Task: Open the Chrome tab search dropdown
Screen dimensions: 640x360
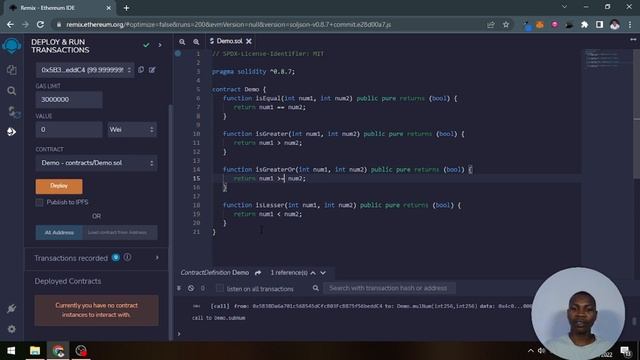Action: [564, 7]
